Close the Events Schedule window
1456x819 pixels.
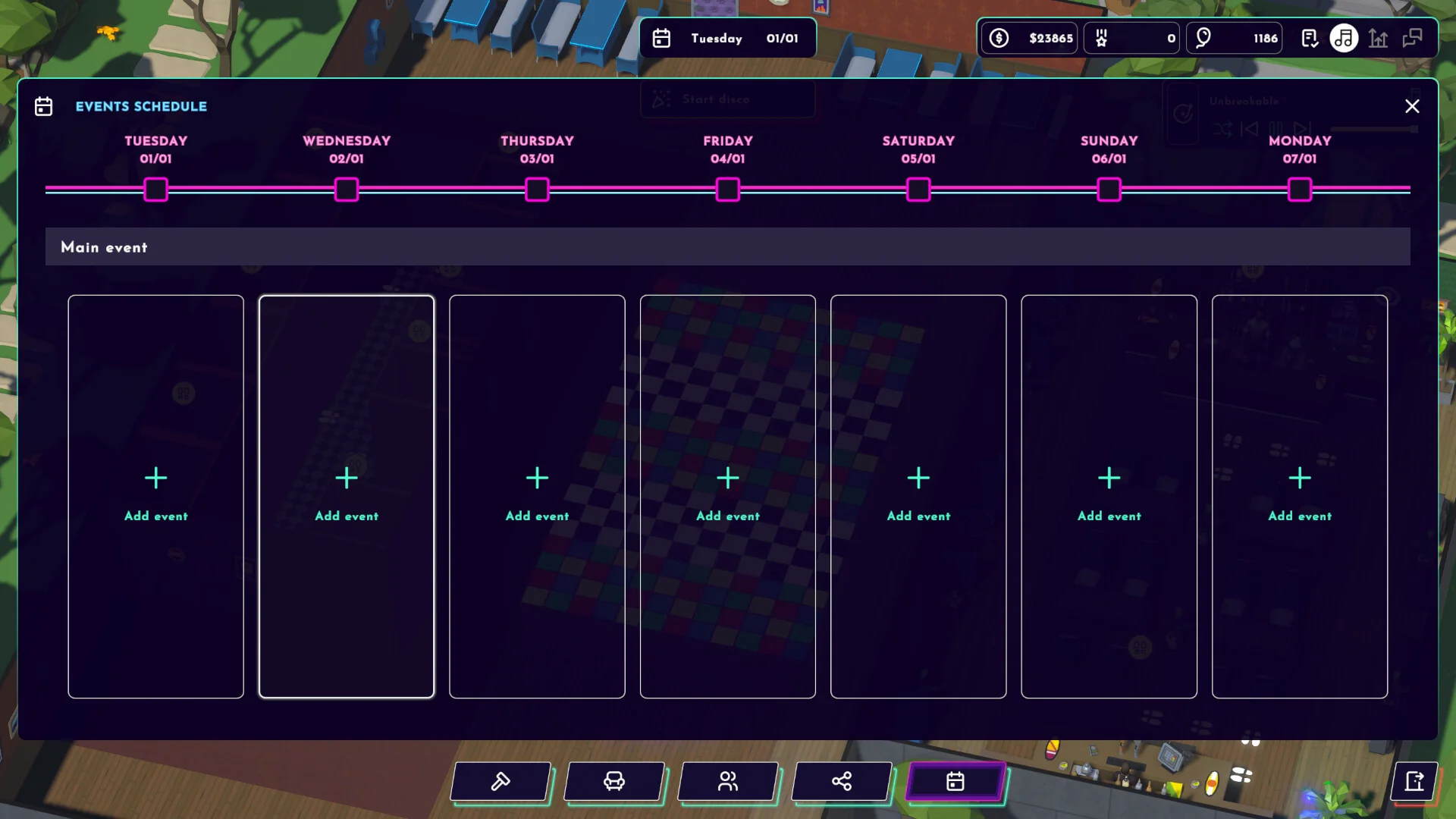(x=1412, y=106)
